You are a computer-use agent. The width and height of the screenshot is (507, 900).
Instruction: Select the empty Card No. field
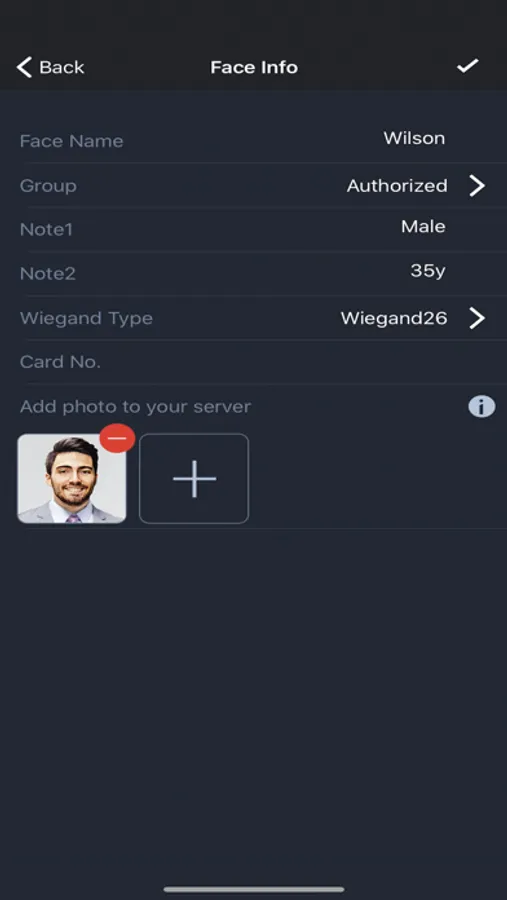(253, 362)
